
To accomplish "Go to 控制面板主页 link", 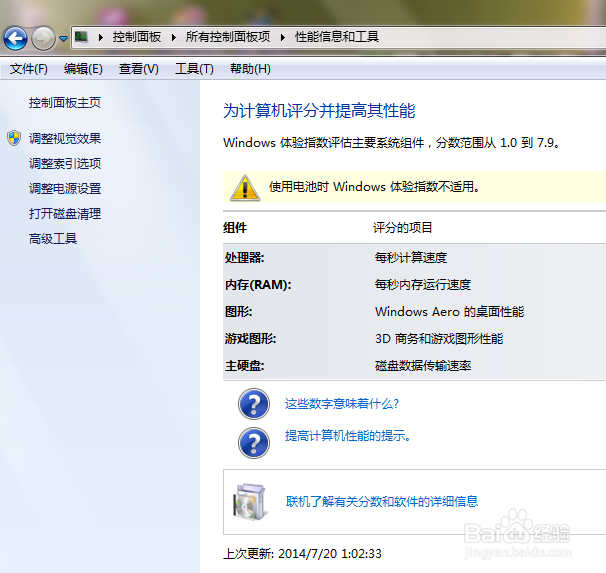I will click(65, 103).
